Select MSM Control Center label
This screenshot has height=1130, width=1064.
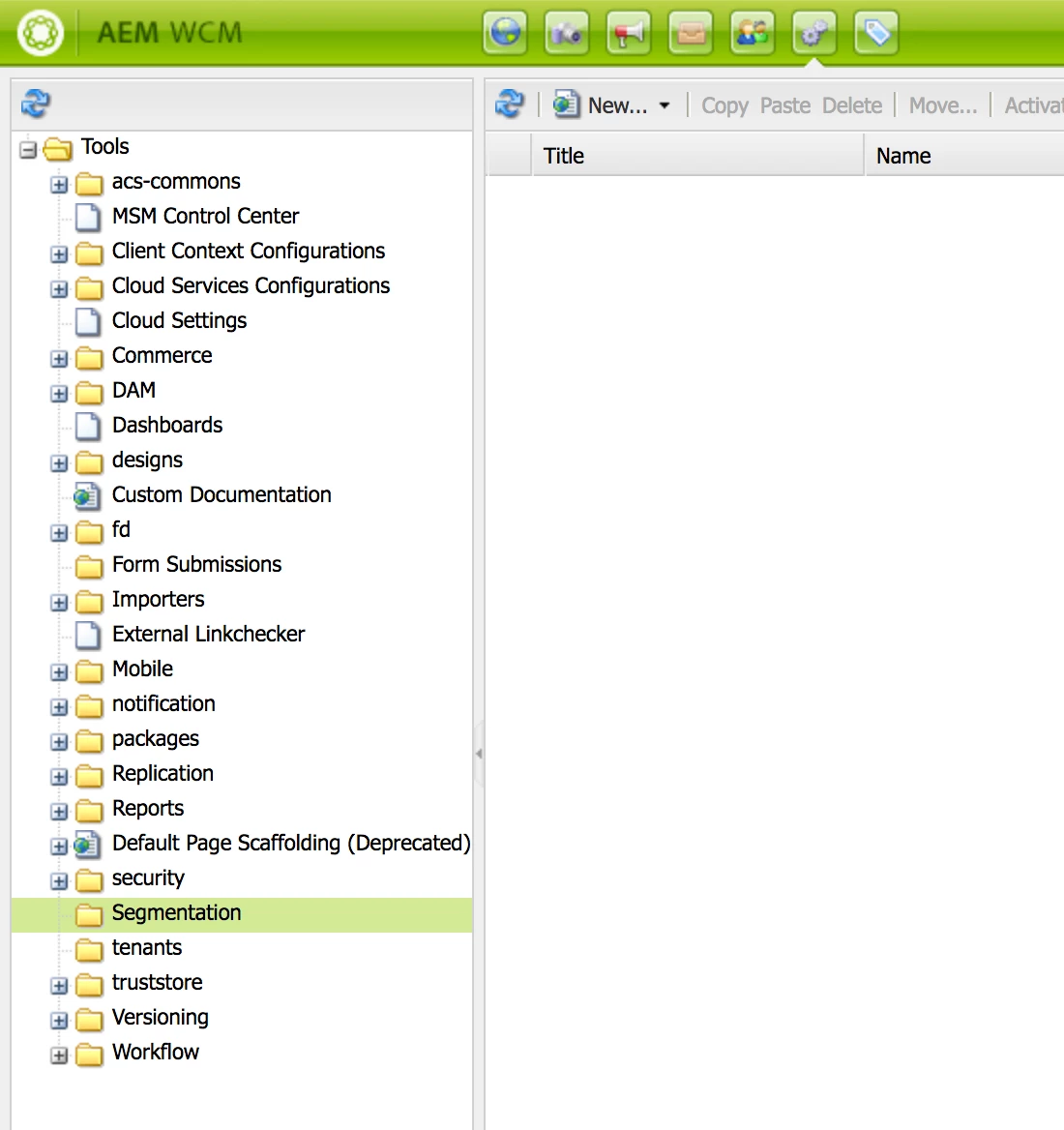click(205, 216)
